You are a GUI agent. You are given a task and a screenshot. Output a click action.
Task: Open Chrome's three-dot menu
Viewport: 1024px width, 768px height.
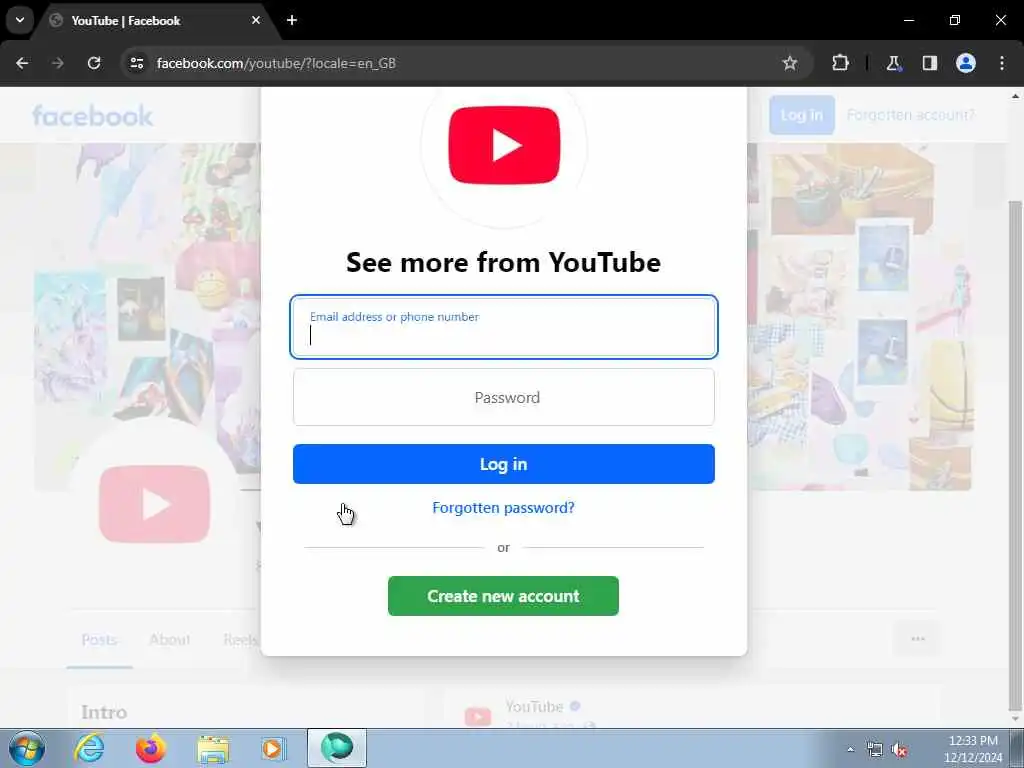[x=1002, y=63]
